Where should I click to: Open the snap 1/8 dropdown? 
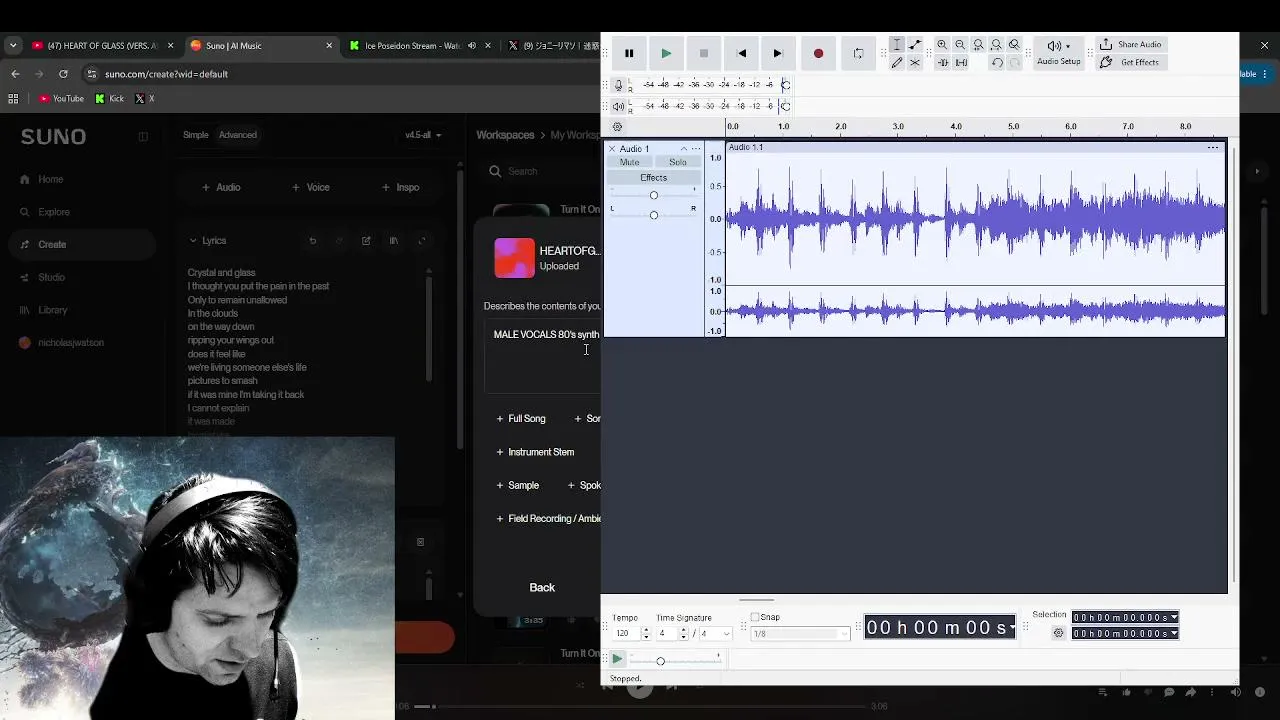[x=798, y=634]
